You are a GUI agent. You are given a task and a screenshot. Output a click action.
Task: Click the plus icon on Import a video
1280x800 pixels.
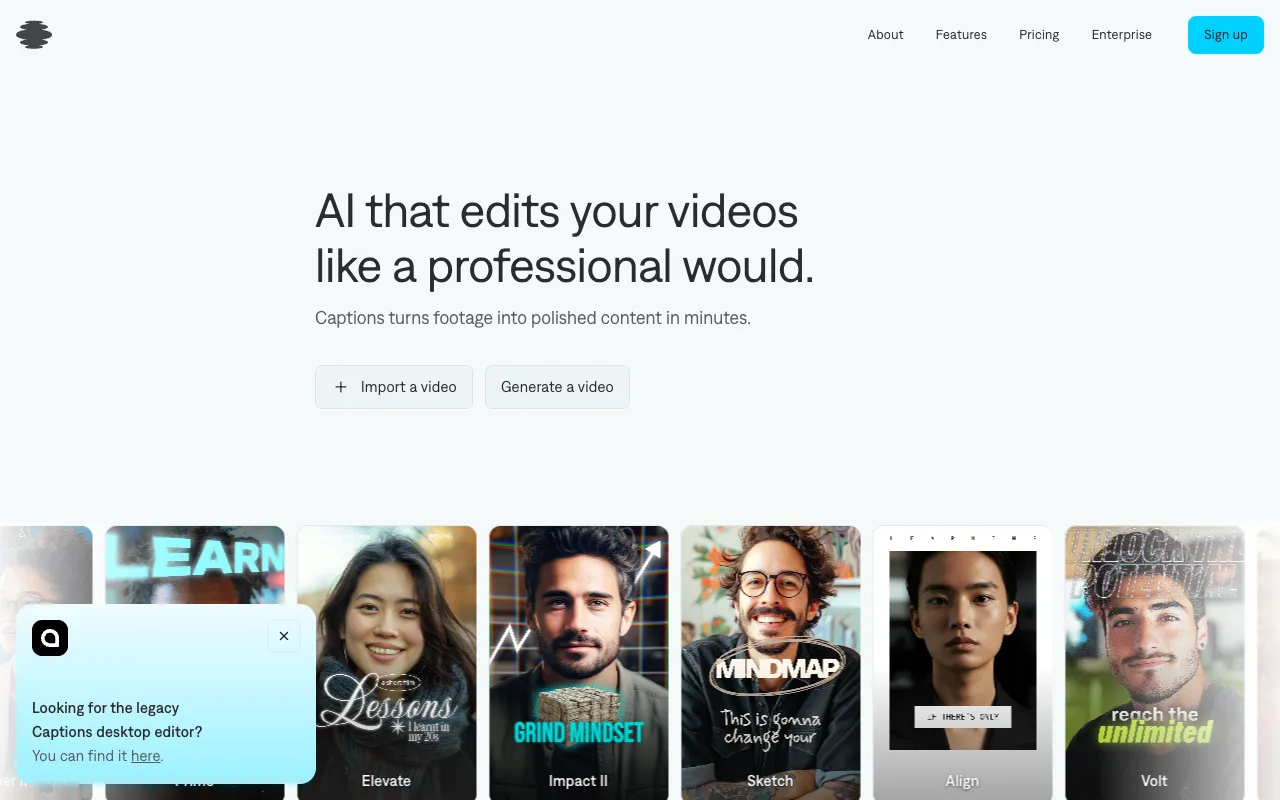point(341,386)
